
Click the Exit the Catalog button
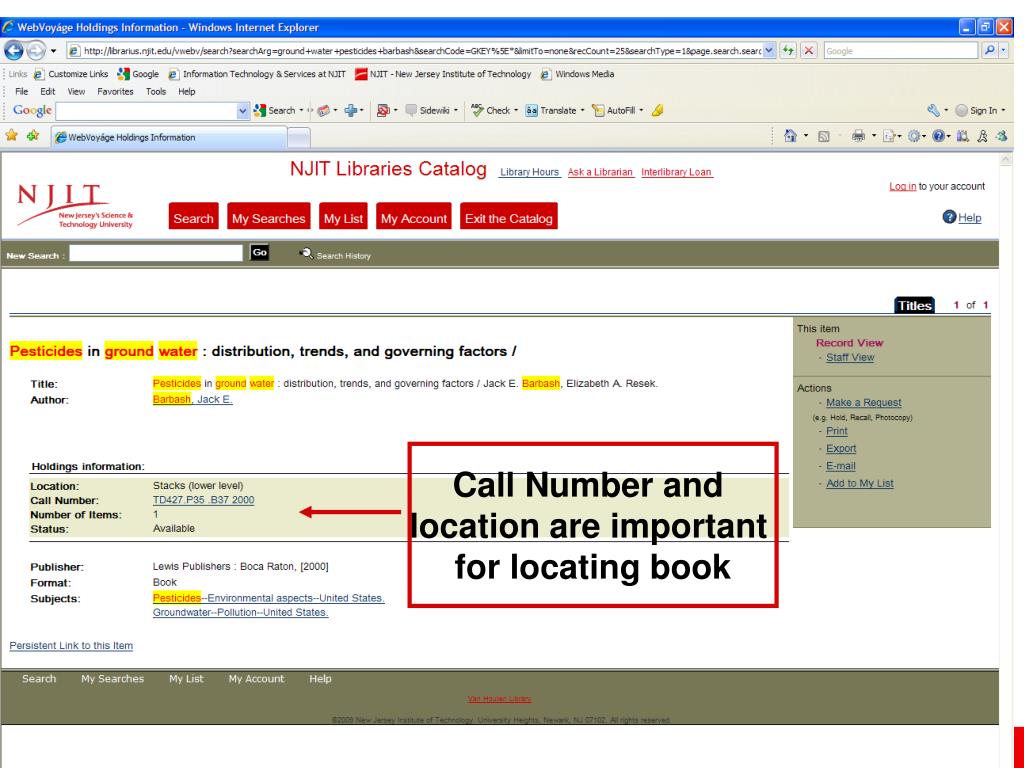[509, 217]
